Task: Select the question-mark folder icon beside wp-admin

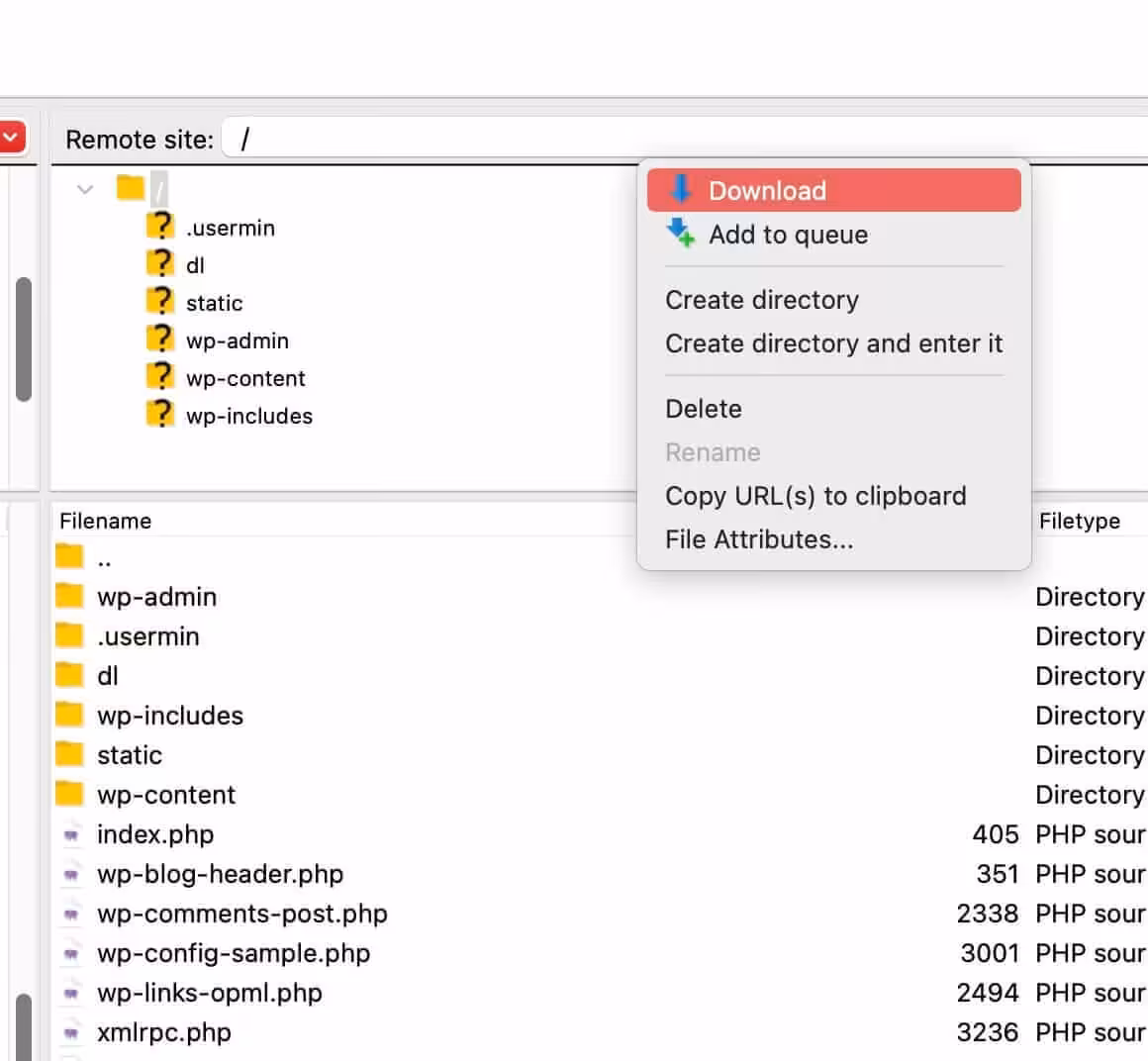Action: [160, 338]
